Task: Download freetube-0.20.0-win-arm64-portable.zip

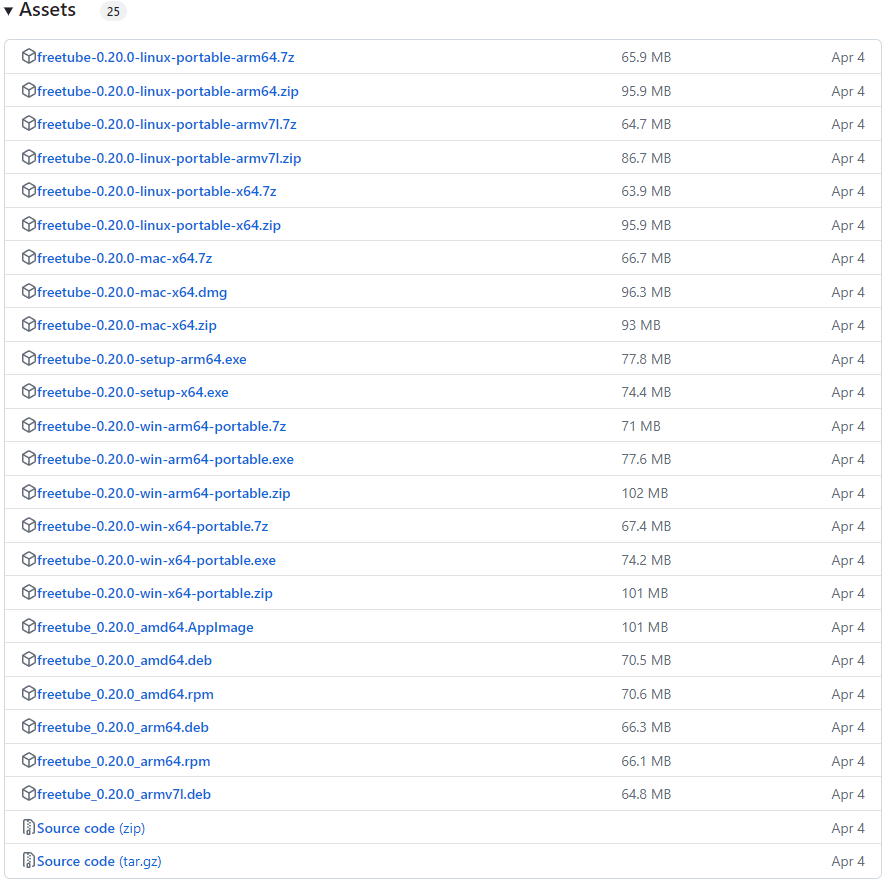Action: pos(164,493)
